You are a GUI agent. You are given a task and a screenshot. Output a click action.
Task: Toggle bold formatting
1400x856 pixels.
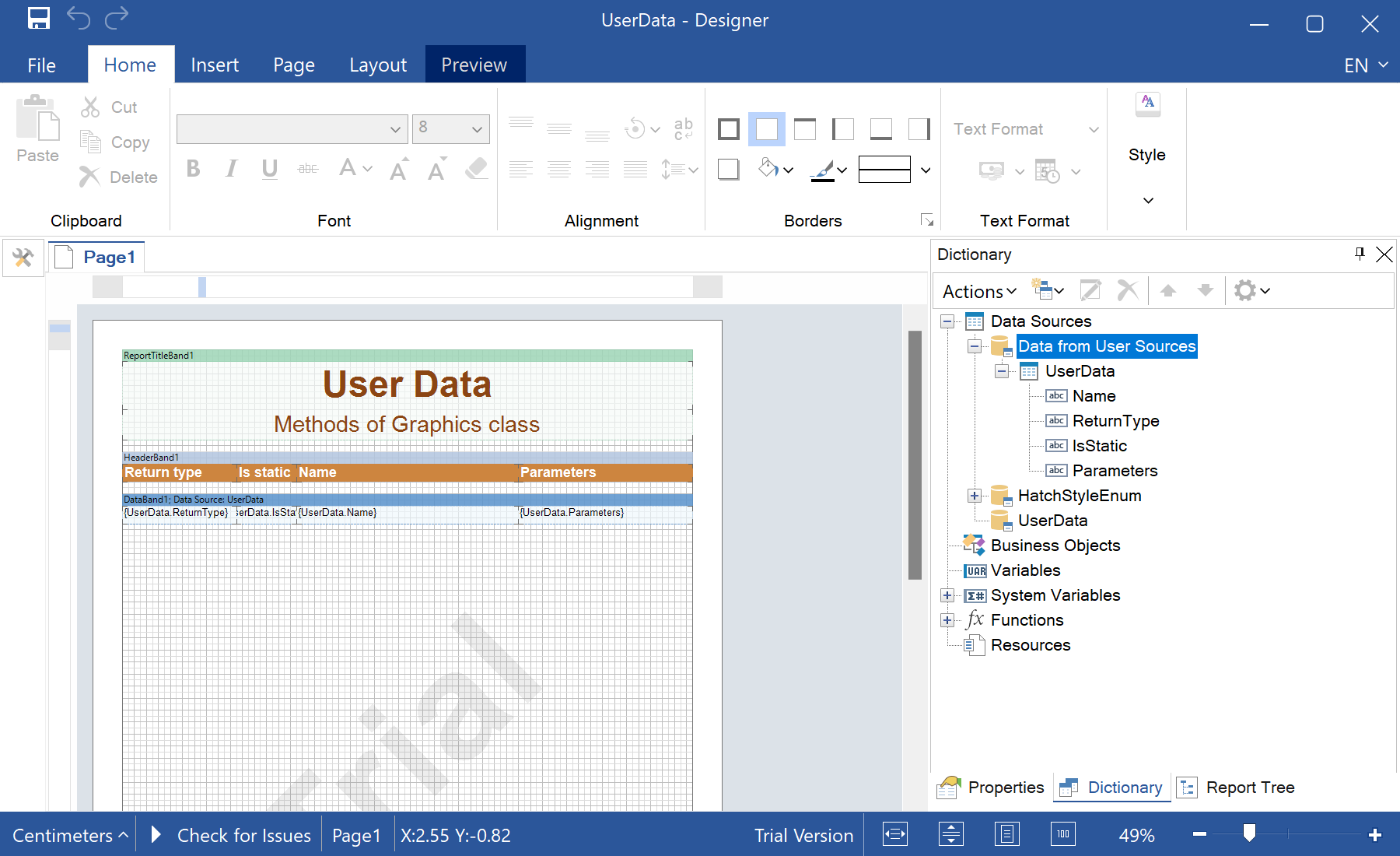(194, 168)
